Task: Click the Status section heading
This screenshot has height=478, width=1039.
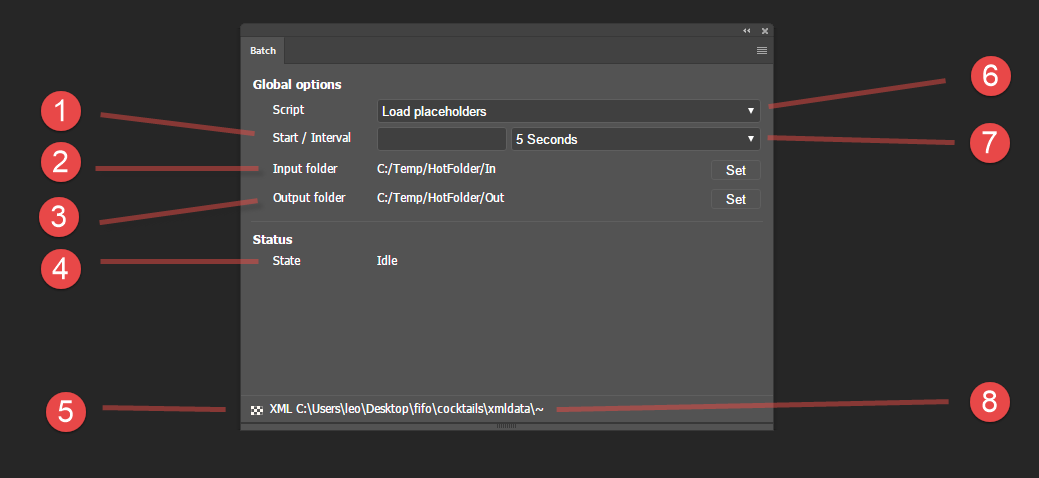Action: (x=272, y=239)
